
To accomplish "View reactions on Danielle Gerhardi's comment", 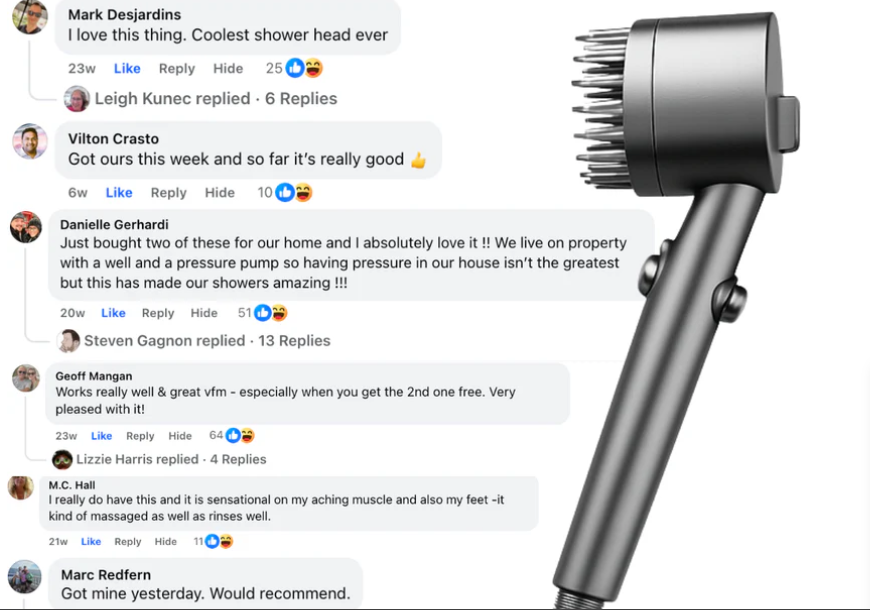I will coord(271,313).
